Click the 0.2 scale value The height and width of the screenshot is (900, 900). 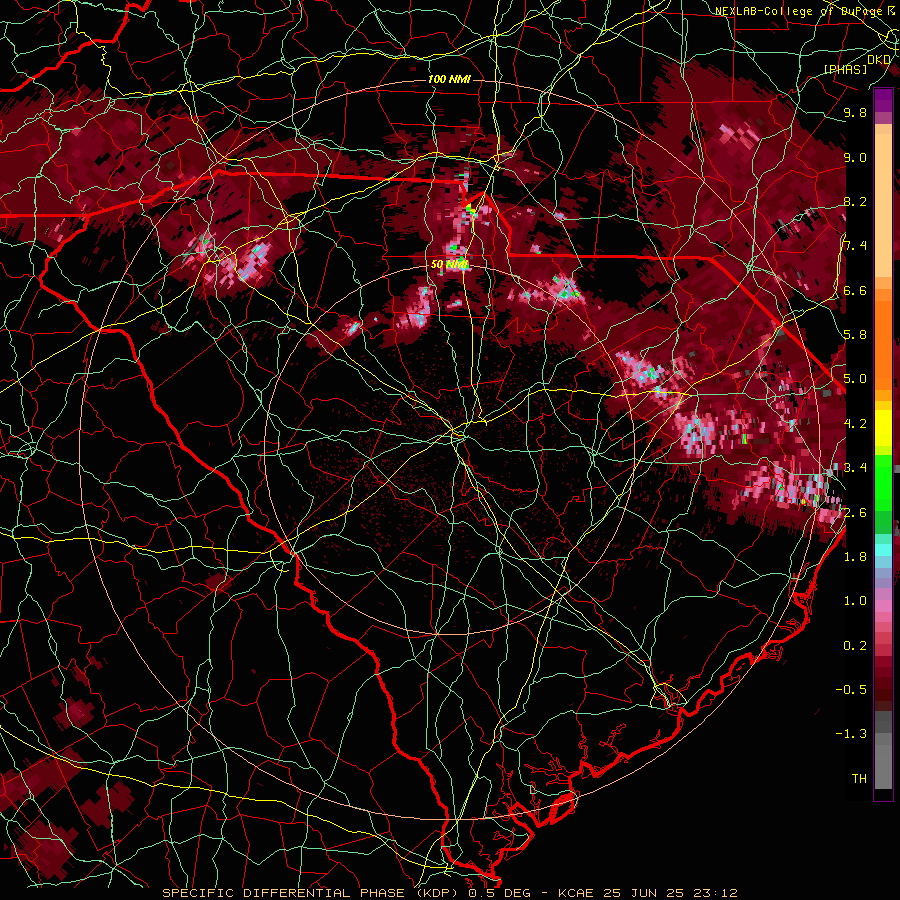pos(855,646)
